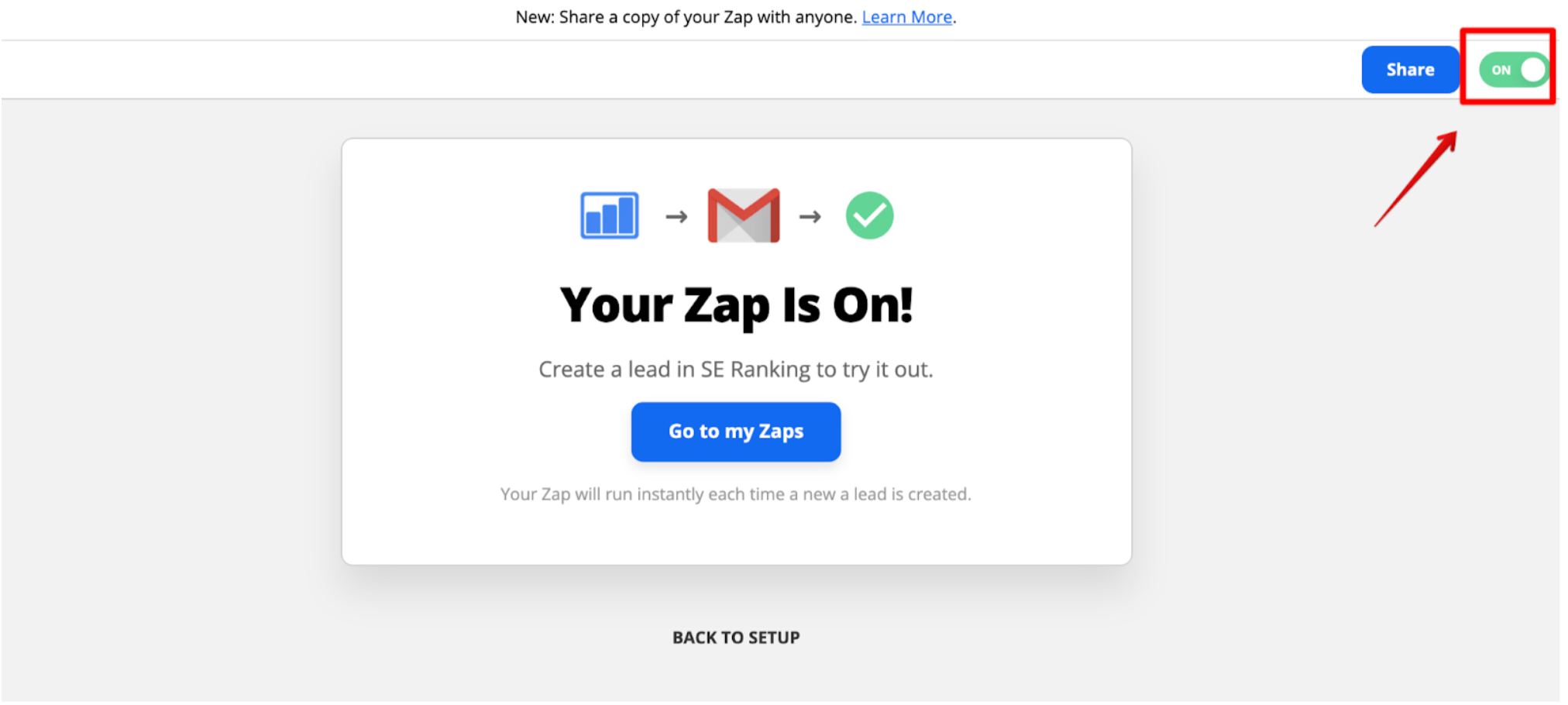Click the ON label inside the switch
The height and width of the screenshot is (705, 1568).
click(x=1501, y=70)
